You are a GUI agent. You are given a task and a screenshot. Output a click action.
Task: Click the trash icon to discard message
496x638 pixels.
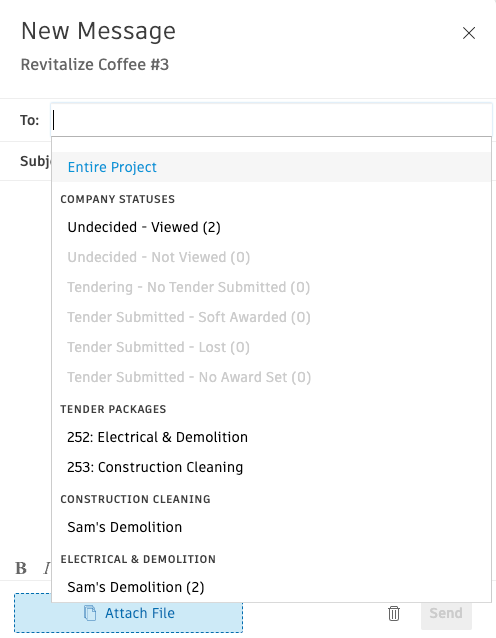(393, 613)
